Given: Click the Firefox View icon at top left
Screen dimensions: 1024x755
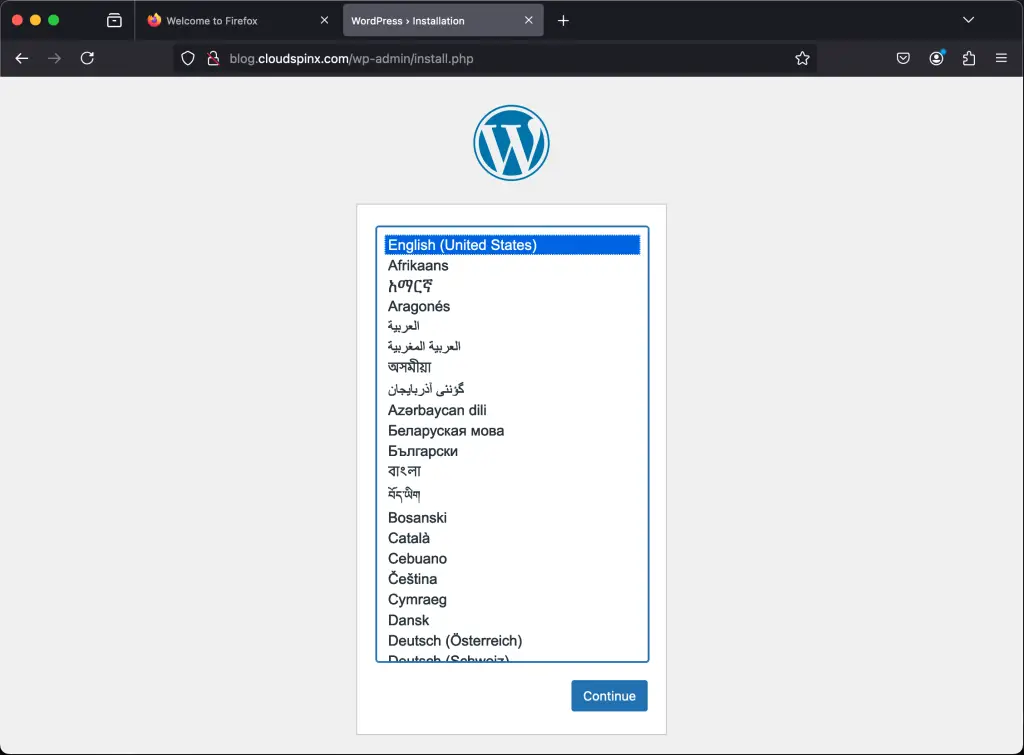Looking at the screenshot, I should (x=114, y=19).
